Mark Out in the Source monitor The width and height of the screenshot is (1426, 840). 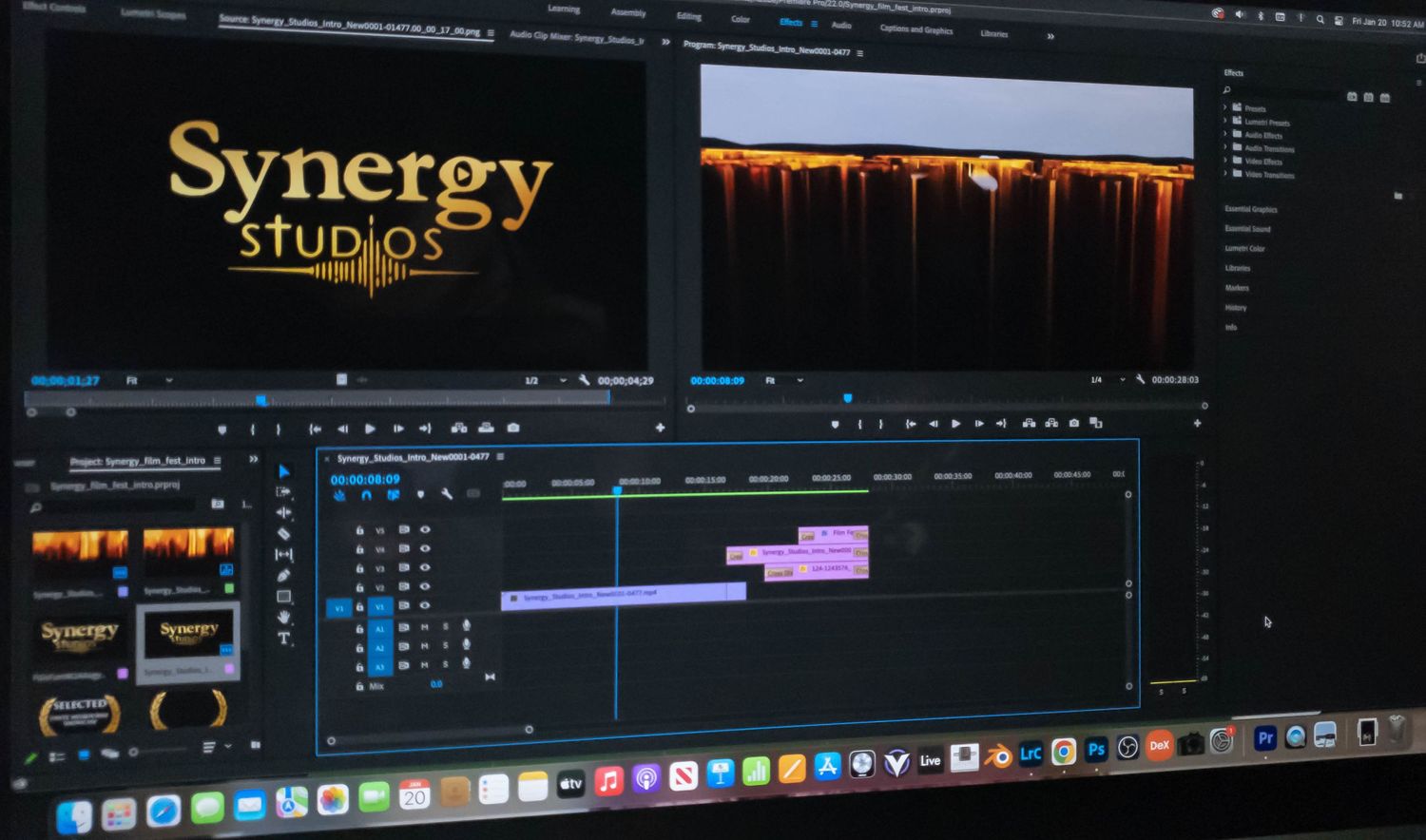[279, 430]
